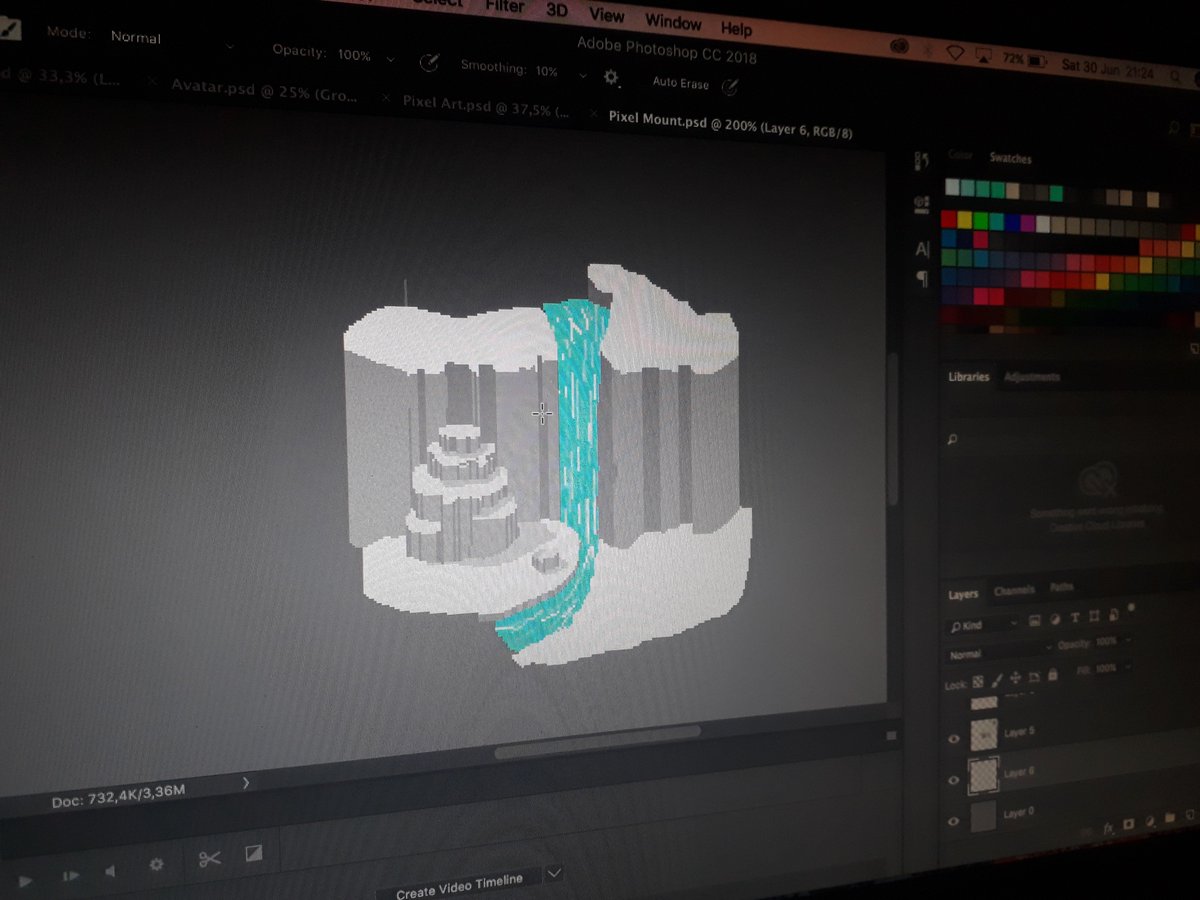Toggle pressure for size icon beside Auto Erase
Image resolution: width=1200 pixels, height=900 pixels.
coord(730,87)
